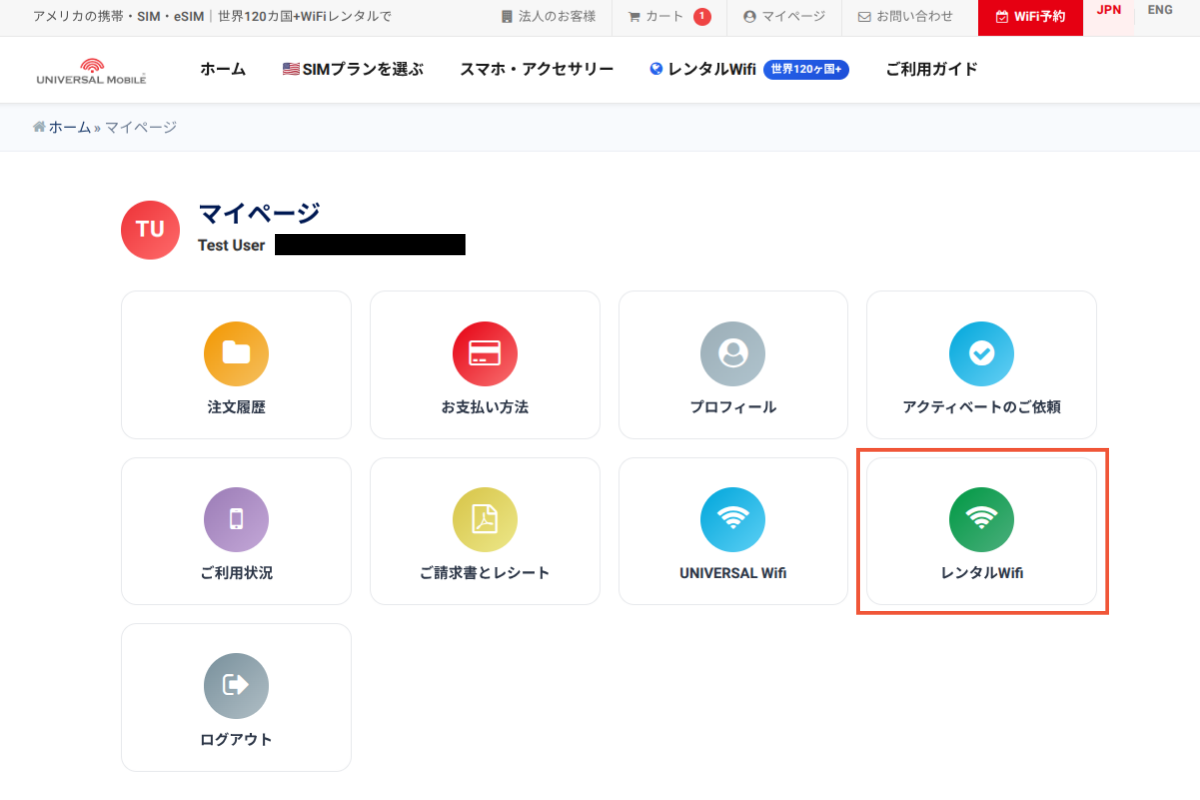Open SIMプランを選ぶ menu
The image size is (1200, 800).
click(353, 69)
